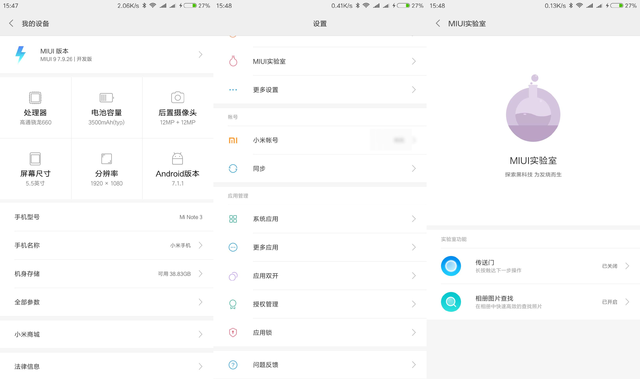Open 更多设置 row chevron
This screenshot has height=379, width=640.
click(413, 90)
